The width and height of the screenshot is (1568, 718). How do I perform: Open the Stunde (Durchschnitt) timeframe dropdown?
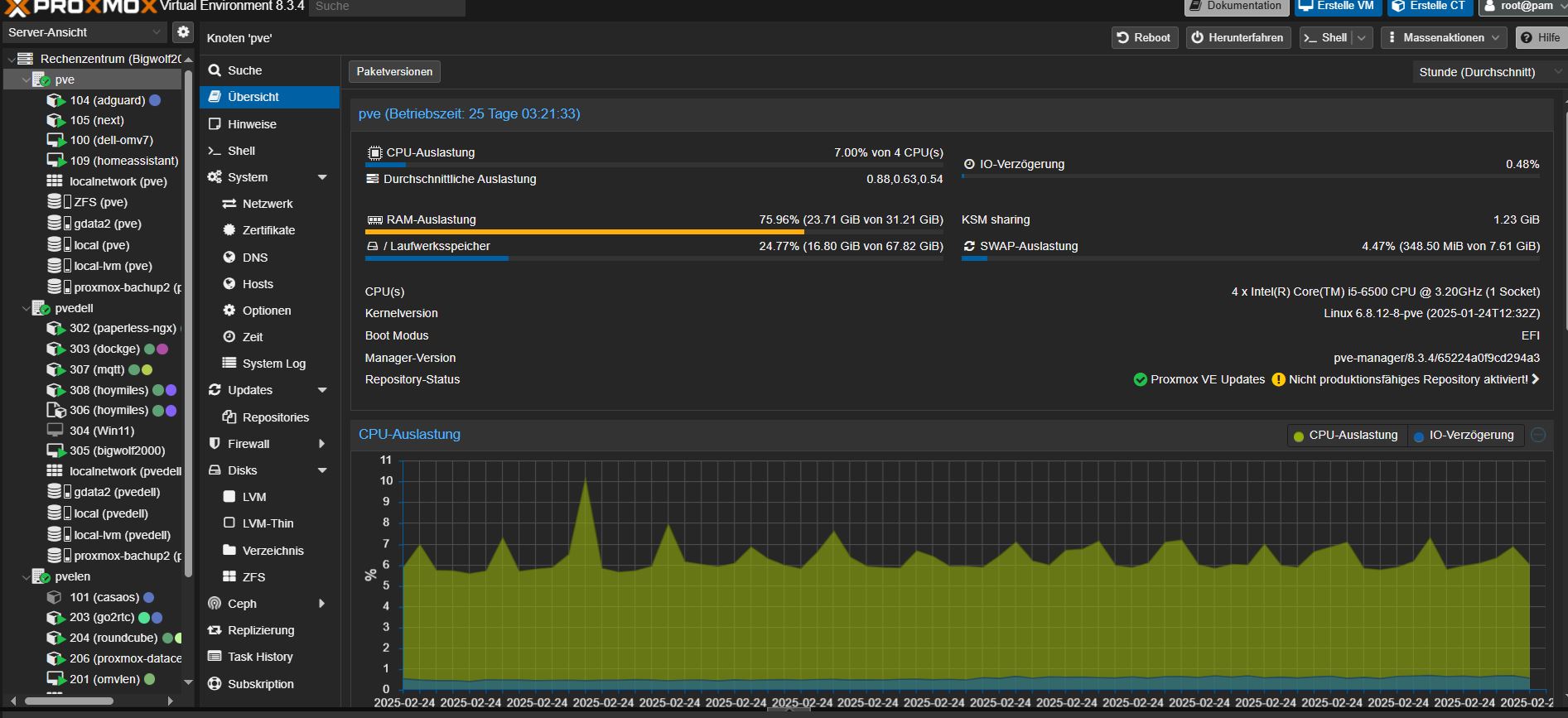(x=1488, y=72)
